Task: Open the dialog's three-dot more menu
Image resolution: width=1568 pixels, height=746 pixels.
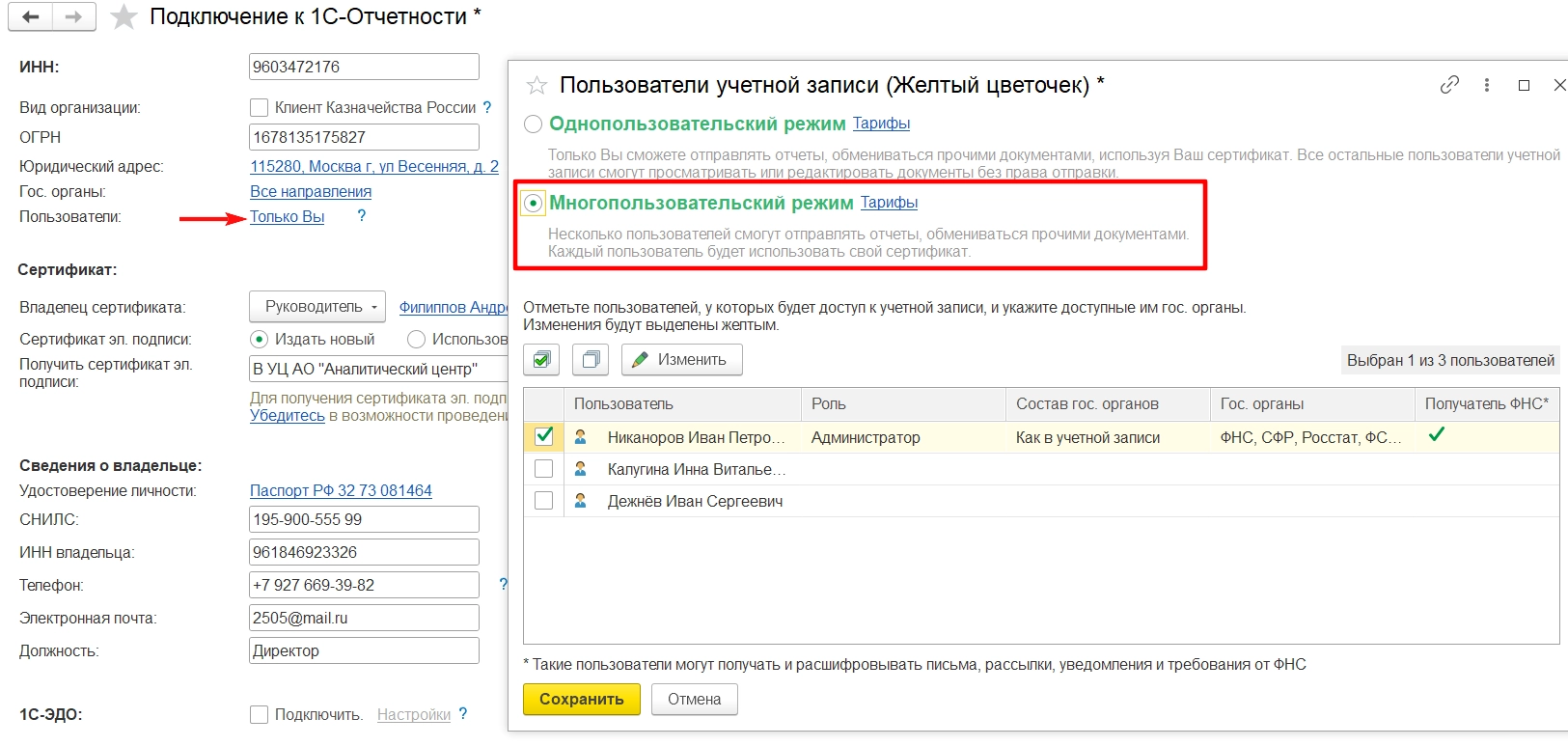Action: click(x=1486, y=85)
